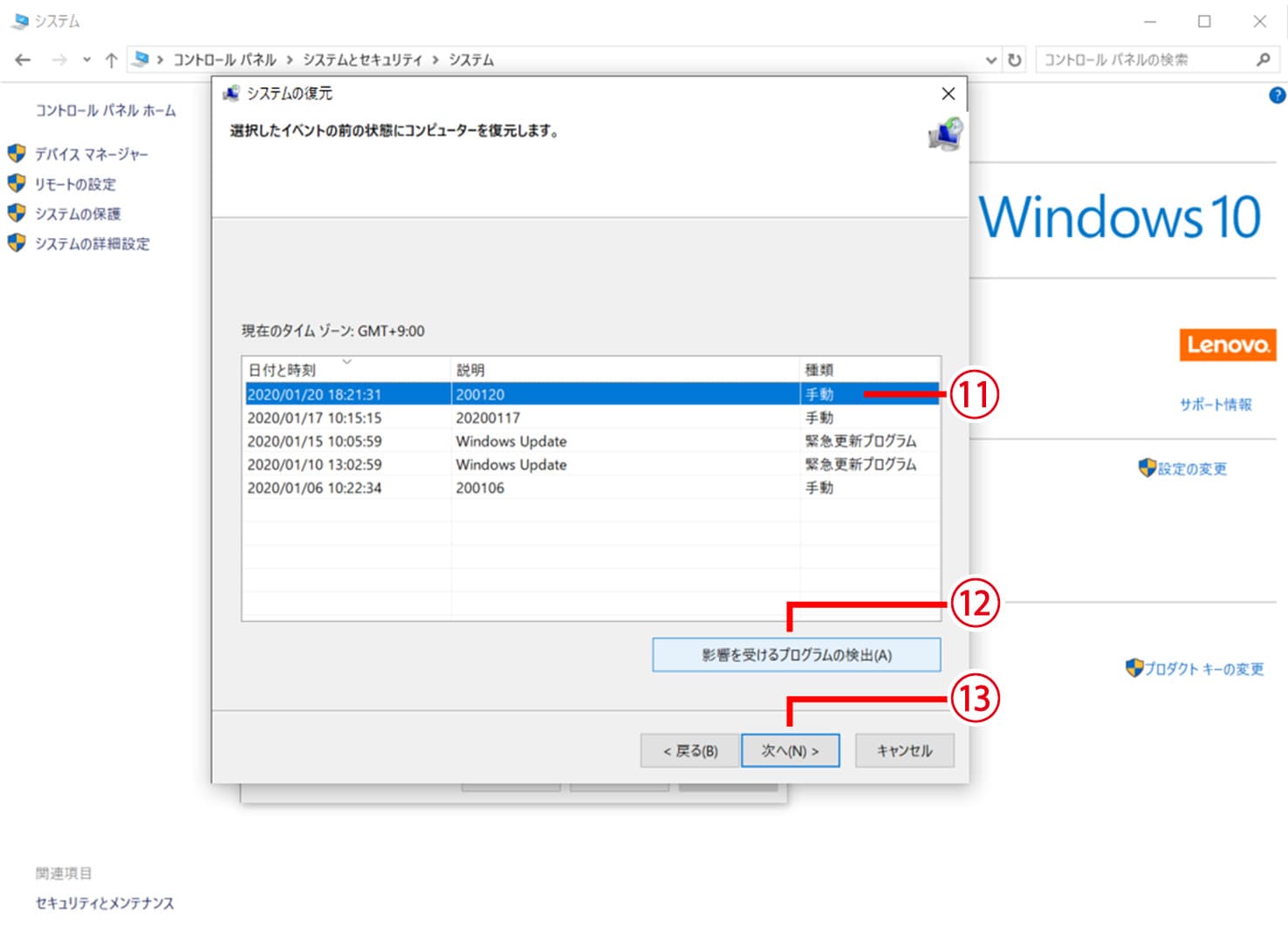Open セキュリティとメンテナンス link

tap(105, 903)
